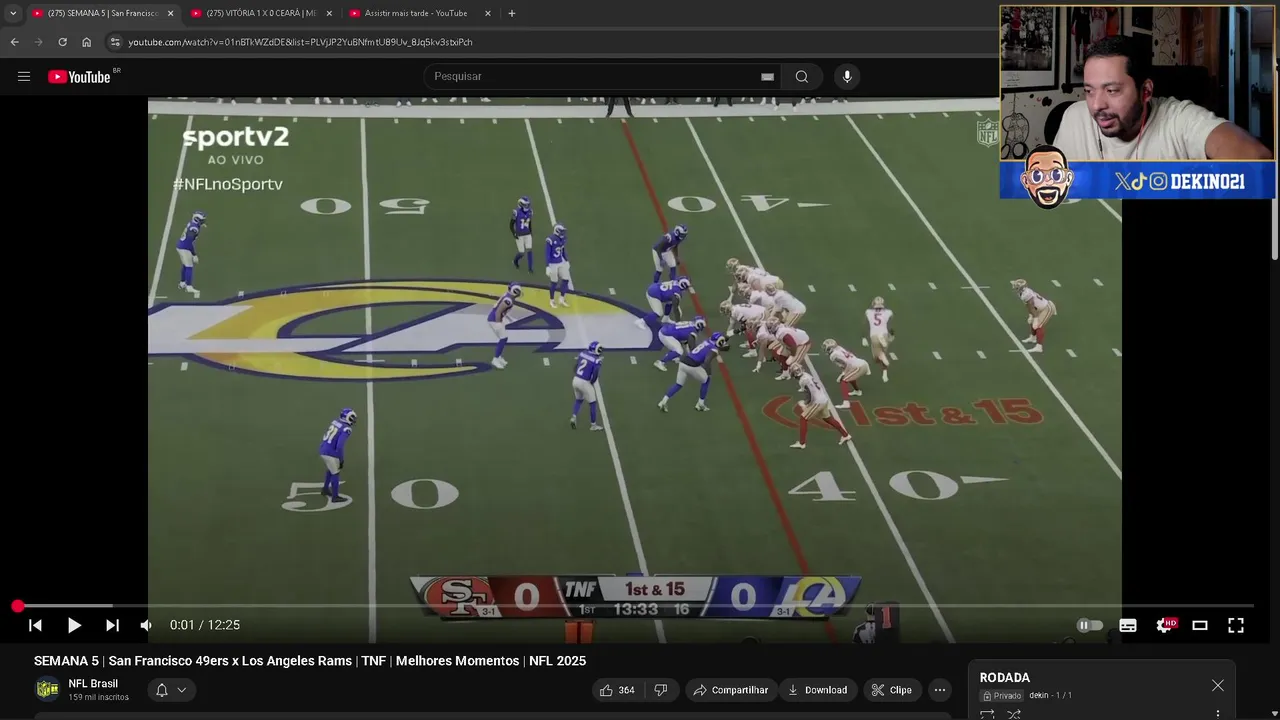The width and height of the screenshot is (1280, 720).
Task: Click the search magnifier button
Action: click(802, 77)
